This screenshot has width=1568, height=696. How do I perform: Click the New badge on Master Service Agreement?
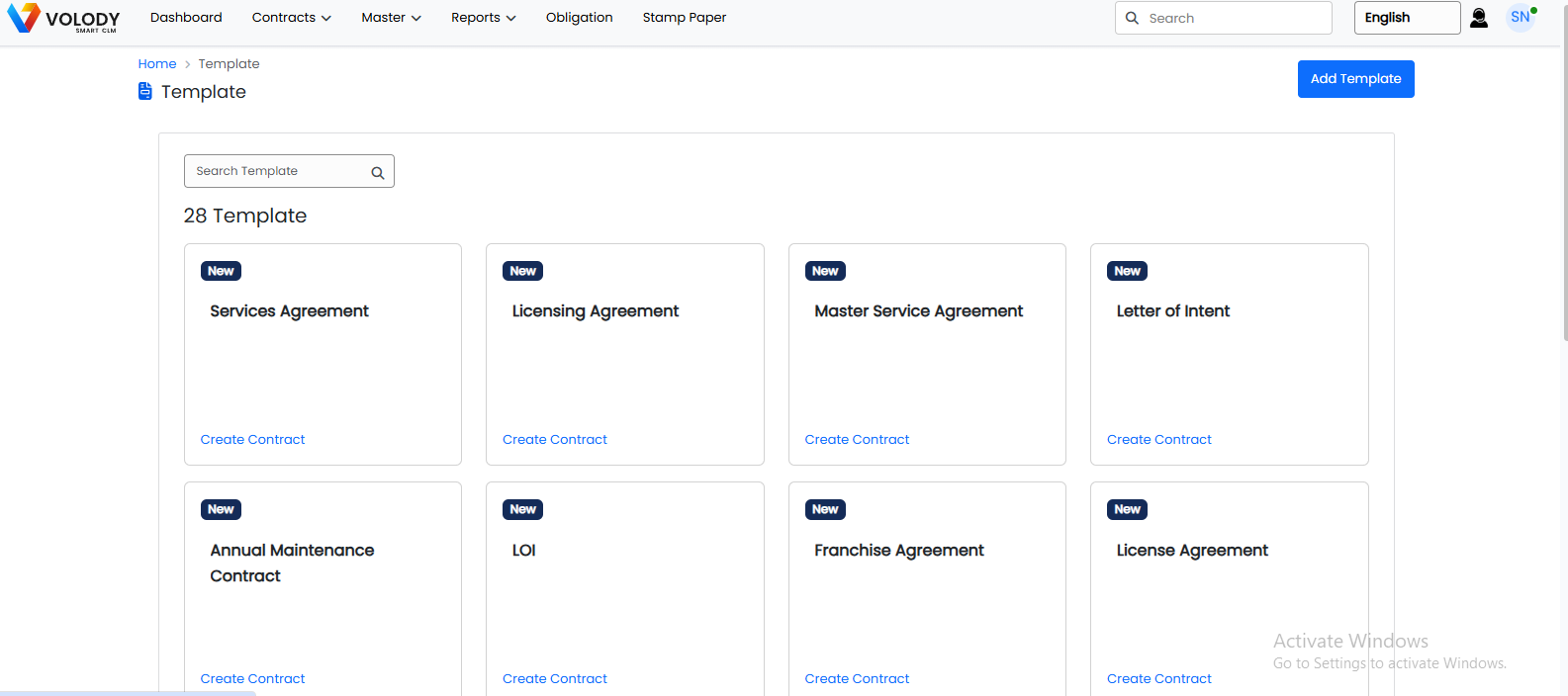tap(825, 271)
